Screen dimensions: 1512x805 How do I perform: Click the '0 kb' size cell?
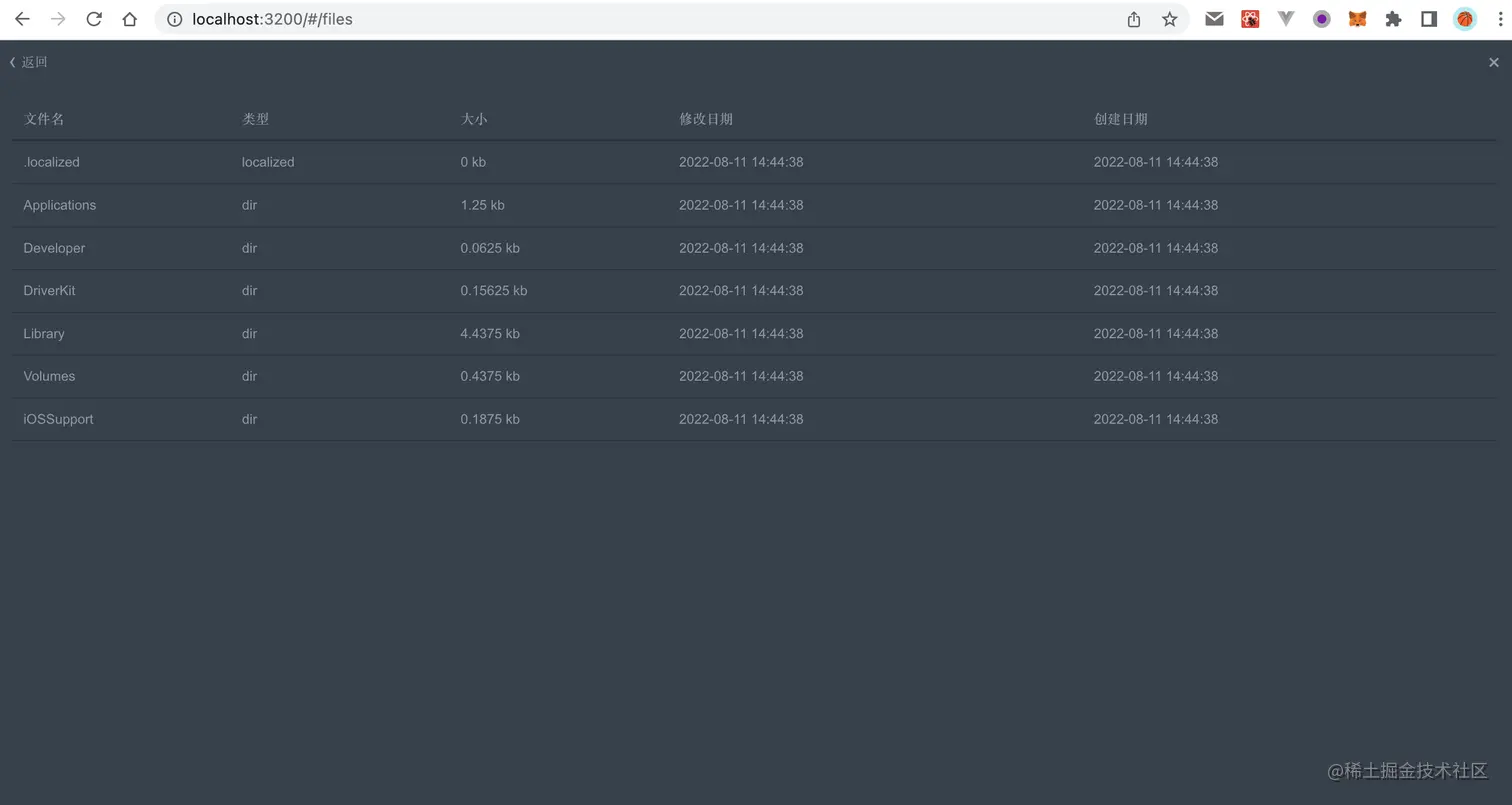coord(473,162)
